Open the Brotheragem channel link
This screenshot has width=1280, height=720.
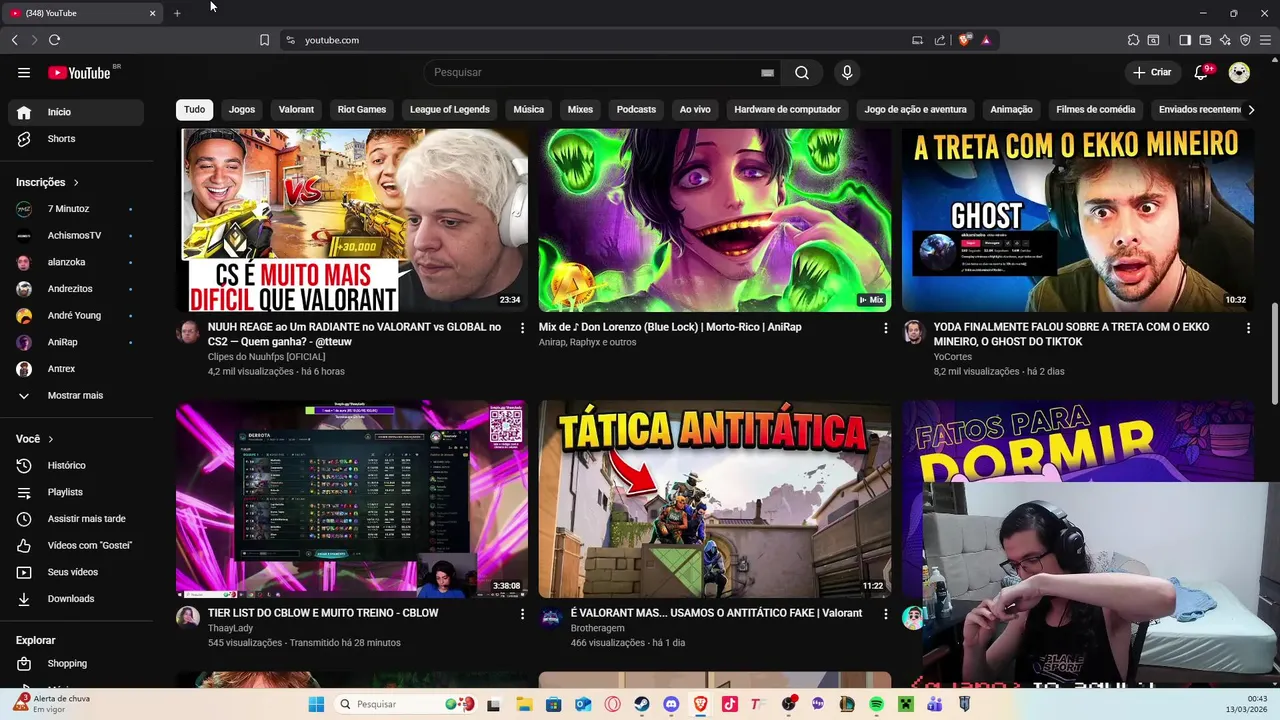click(x=597, y=628)
